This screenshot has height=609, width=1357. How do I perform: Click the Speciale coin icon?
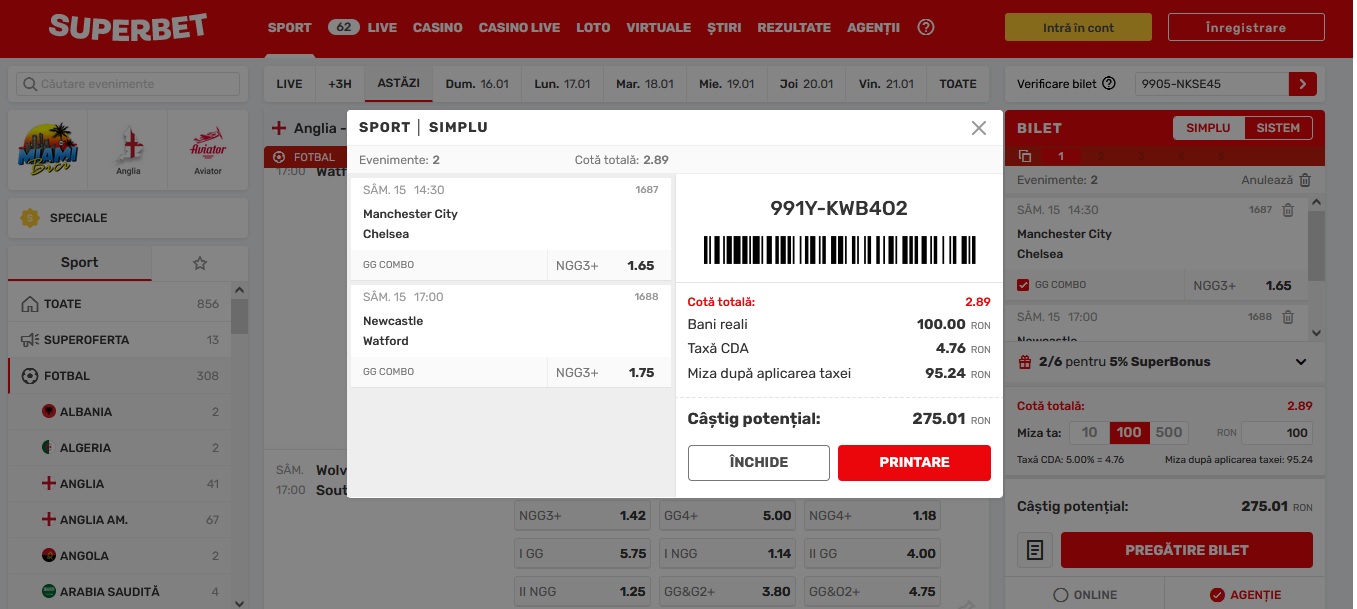(x=30, y=218)
